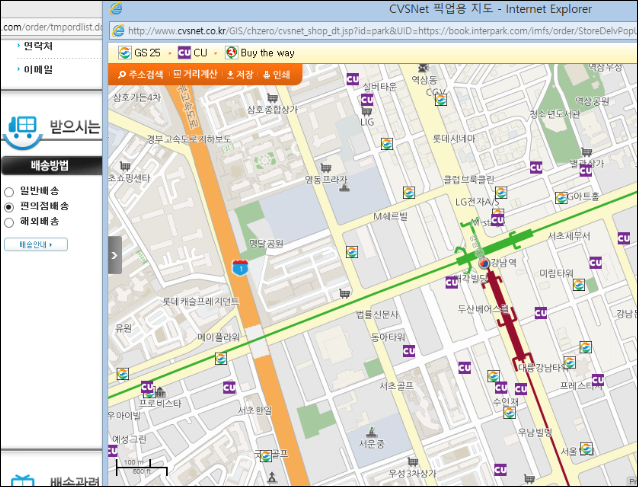Click GS25 marker right of 명달공원

(352, 252)
